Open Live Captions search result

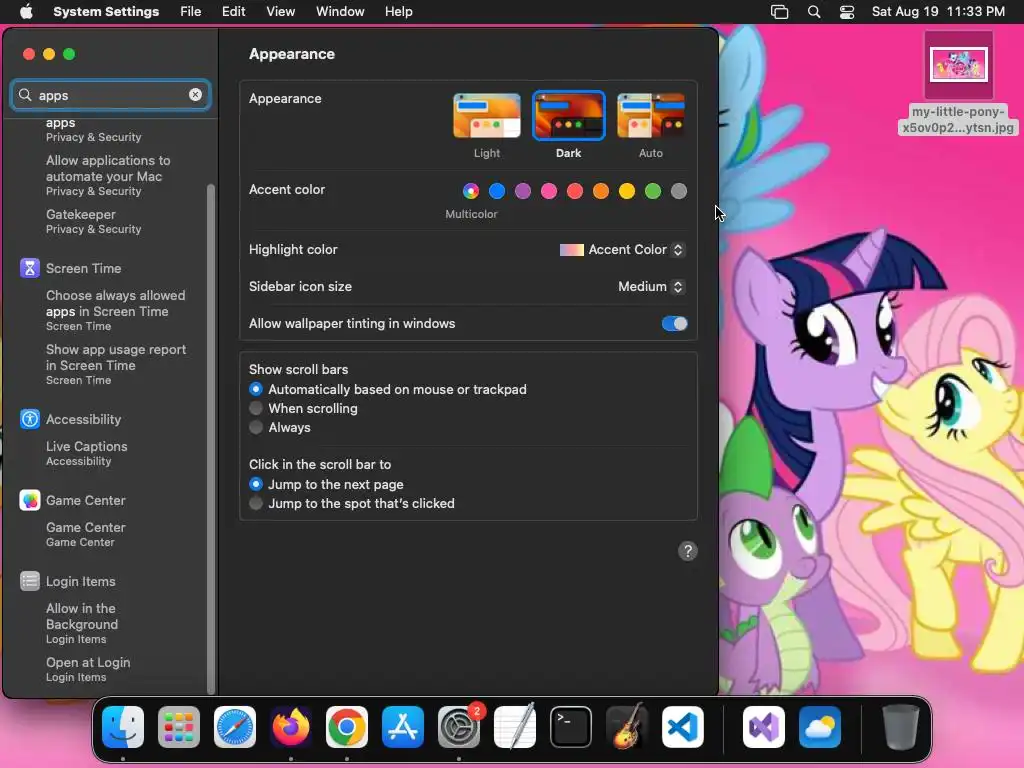click(87, 453)
